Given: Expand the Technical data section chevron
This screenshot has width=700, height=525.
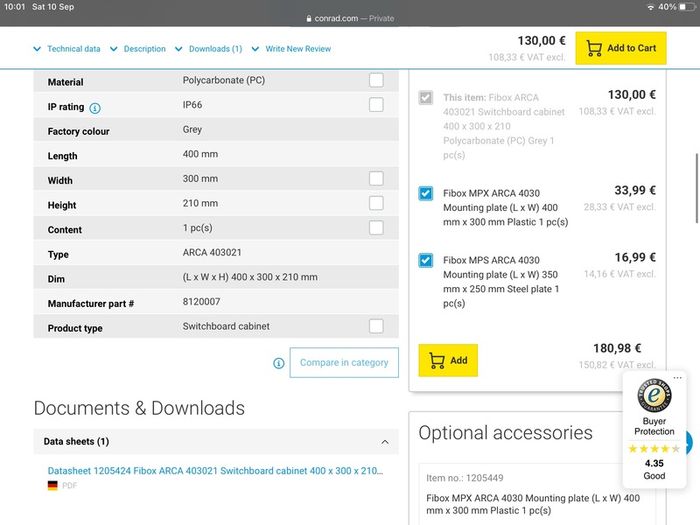Looking at the screenshot, I should click(x=37, y=49).
